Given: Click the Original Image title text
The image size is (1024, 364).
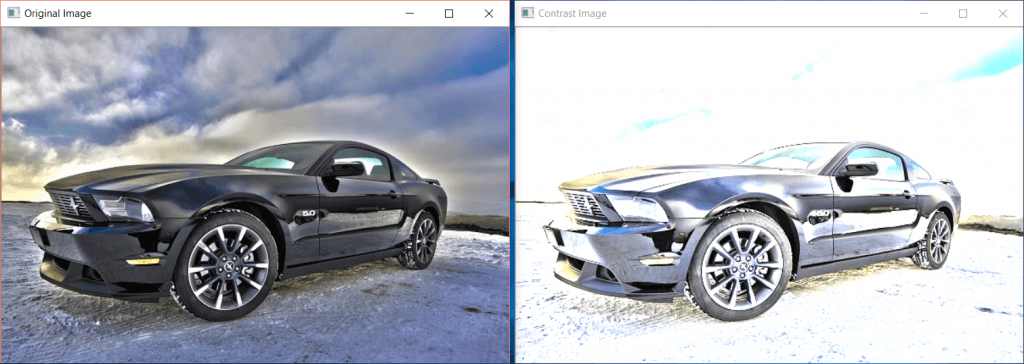Looking at the screenshot, I should click(57, 13).
